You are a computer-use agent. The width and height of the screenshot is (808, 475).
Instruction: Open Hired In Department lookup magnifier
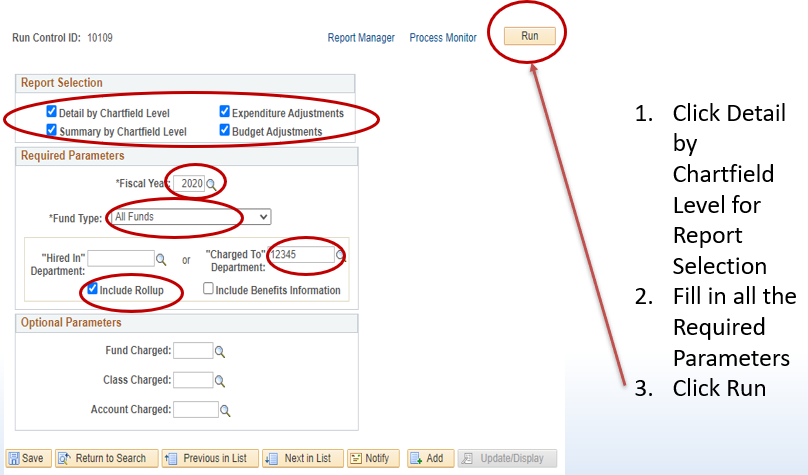161,259
